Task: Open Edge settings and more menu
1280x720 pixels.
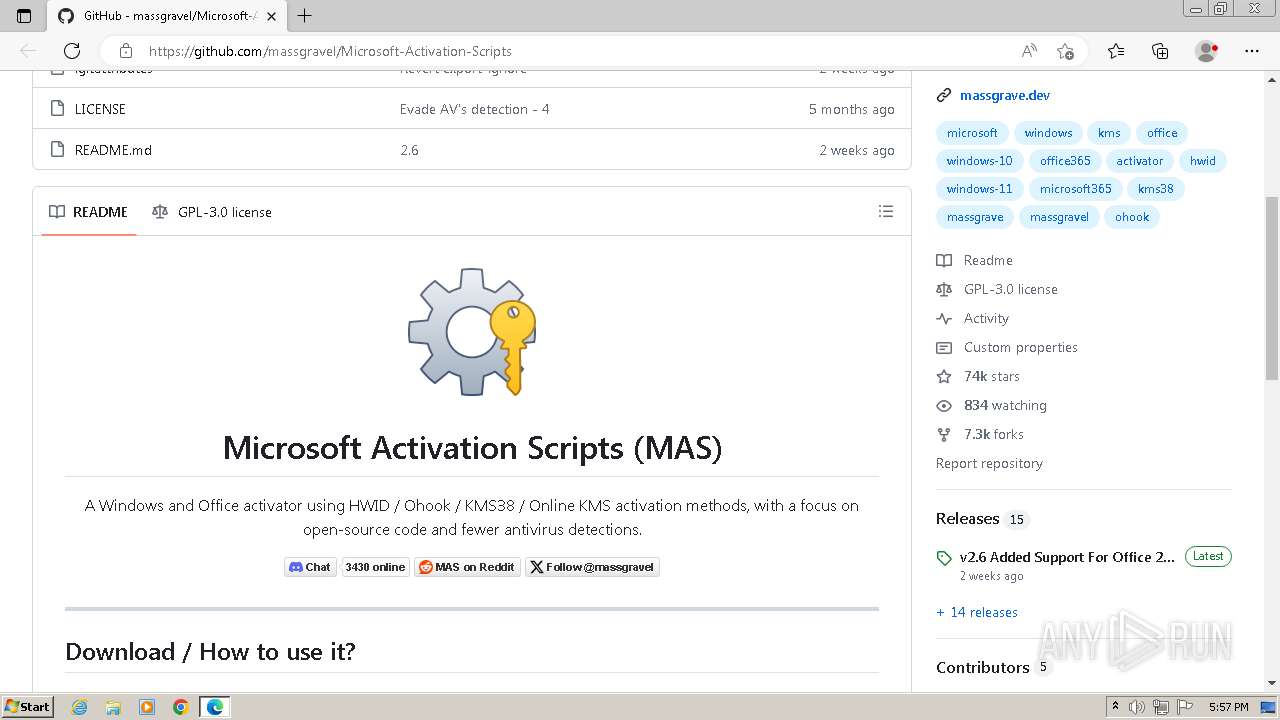Action: click(x=1251, y=51)
